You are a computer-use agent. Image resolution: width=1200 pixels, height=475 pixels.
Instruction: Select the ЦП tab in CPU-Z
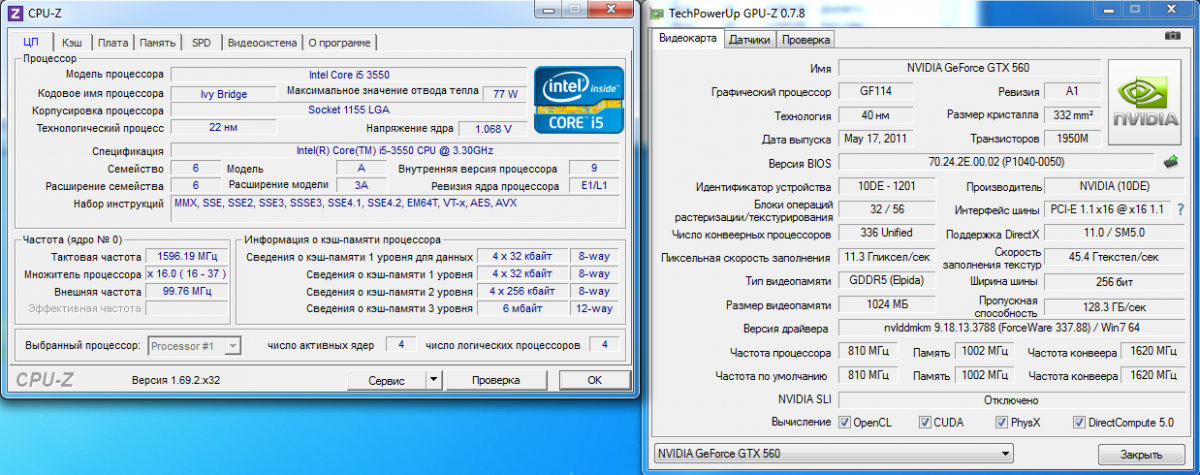[31, 42]
